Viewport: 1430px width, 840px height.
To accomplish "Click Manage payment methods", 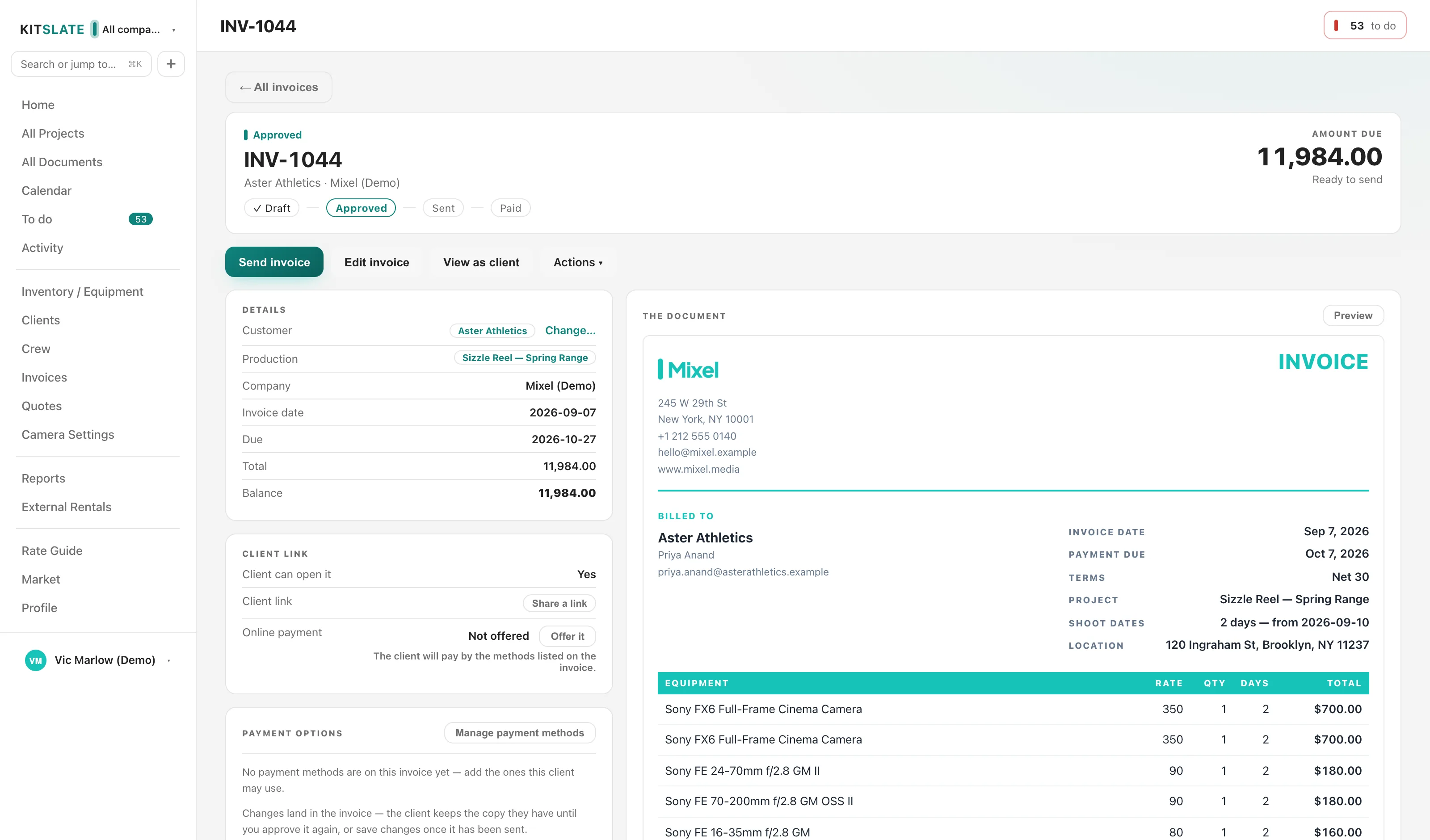I will click(x=519, y=732).
